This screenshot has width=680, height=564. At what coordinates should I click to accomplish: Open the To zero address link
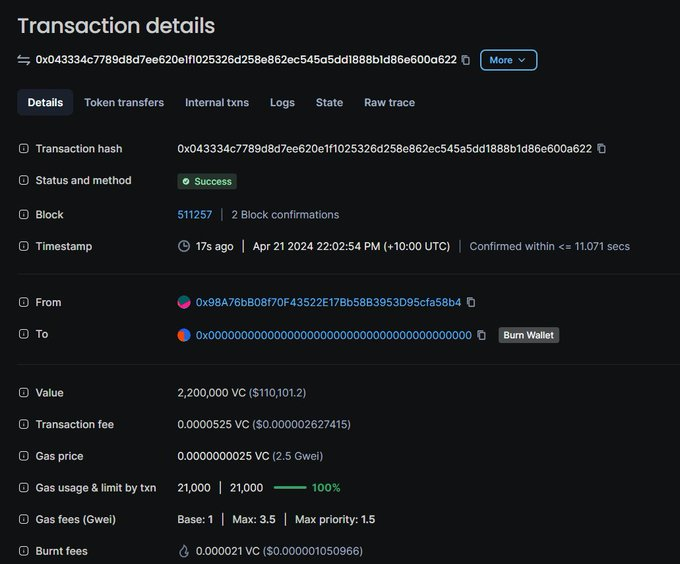coord(333,335)
